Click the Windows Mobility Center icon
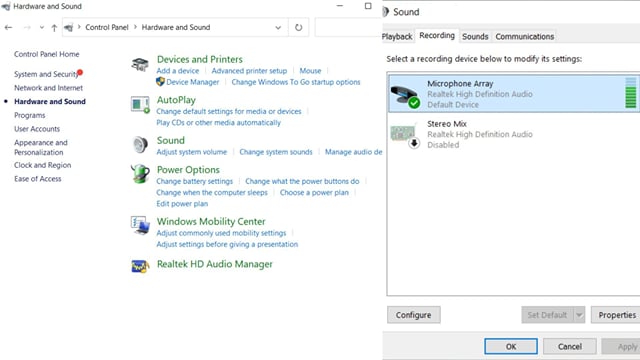This screenshot has height=360, width=640. click(x=140, y=225)
